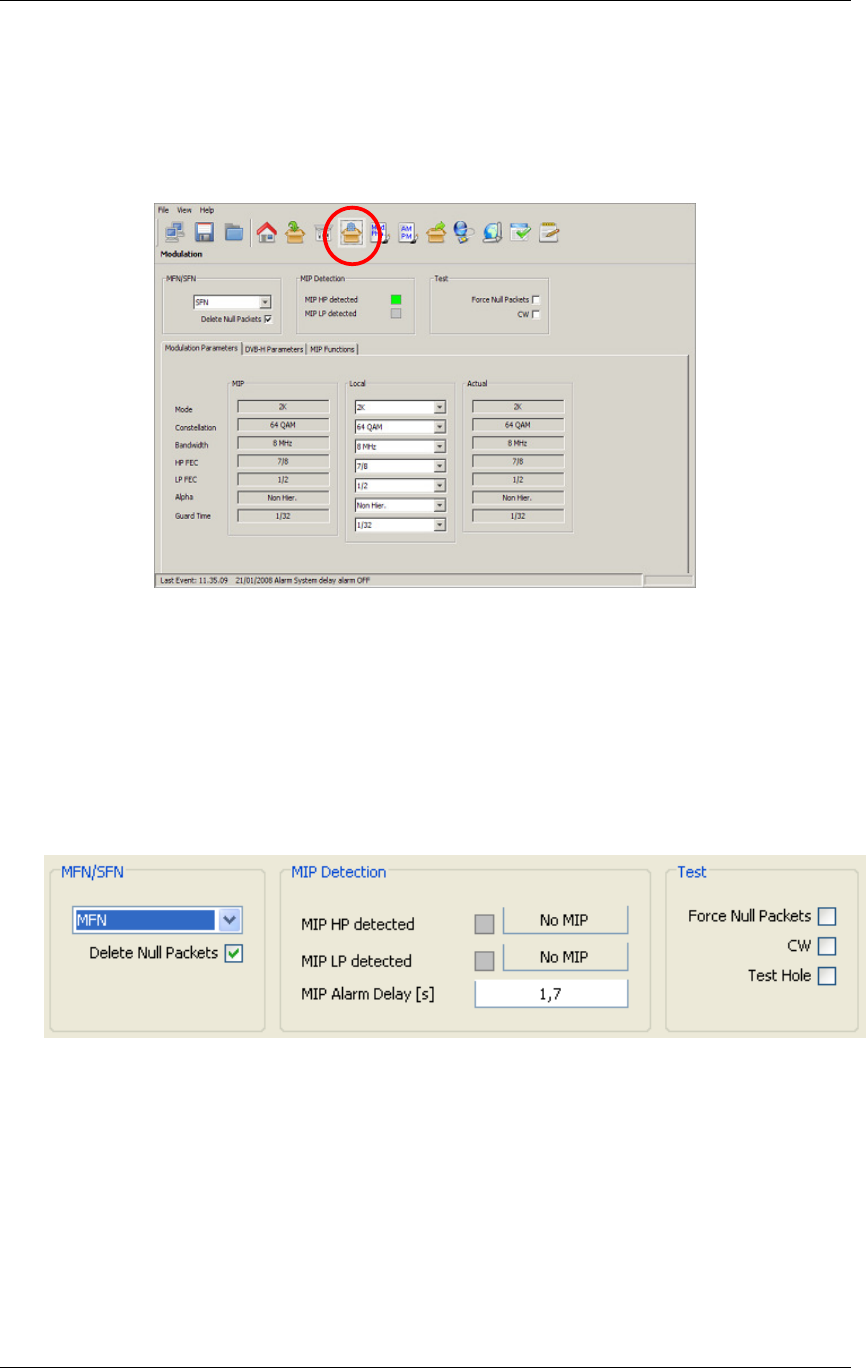The image size is (866, 1368).
Task: Open the Local Alpha Non Hier. dropdown
Action: pyautogui.click(x=400, y=505)
